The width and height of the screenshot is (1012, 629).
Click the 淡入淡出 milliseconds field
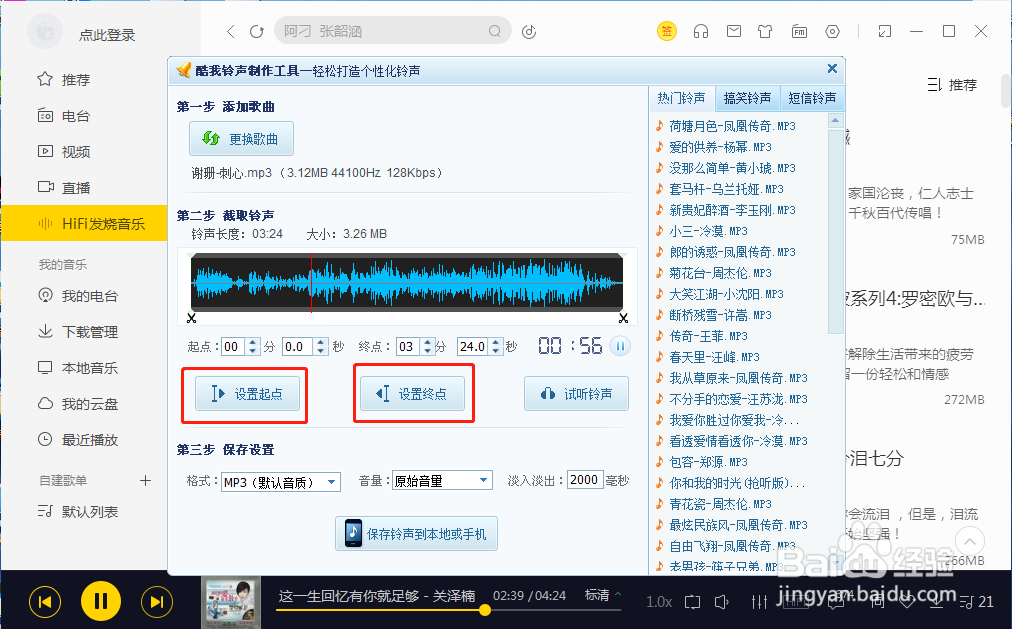point(585,479)
